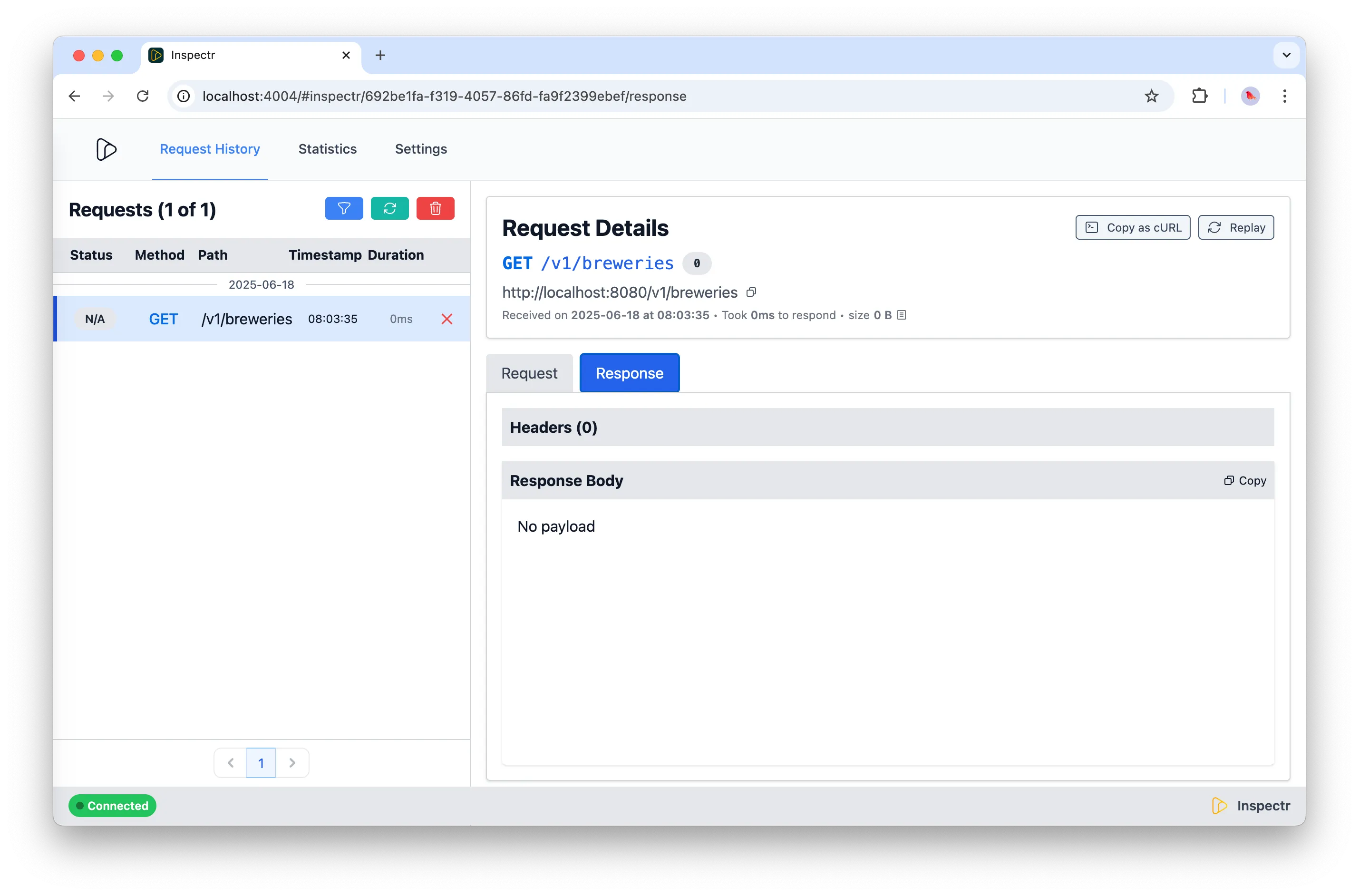Screen dimensions: 1359x896
Task: Click the Copy as cURL button
Action: pos(1132,227)
